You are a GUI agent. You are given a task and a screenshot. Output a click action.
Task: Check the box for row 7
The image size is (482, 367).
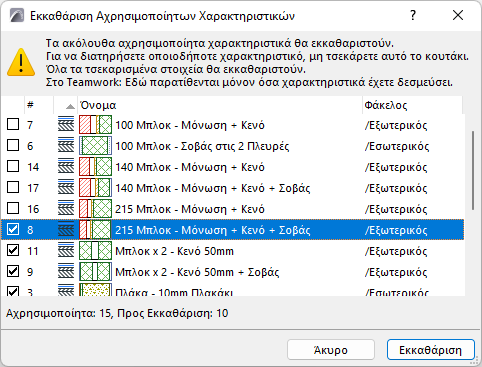tap(13, 125)
